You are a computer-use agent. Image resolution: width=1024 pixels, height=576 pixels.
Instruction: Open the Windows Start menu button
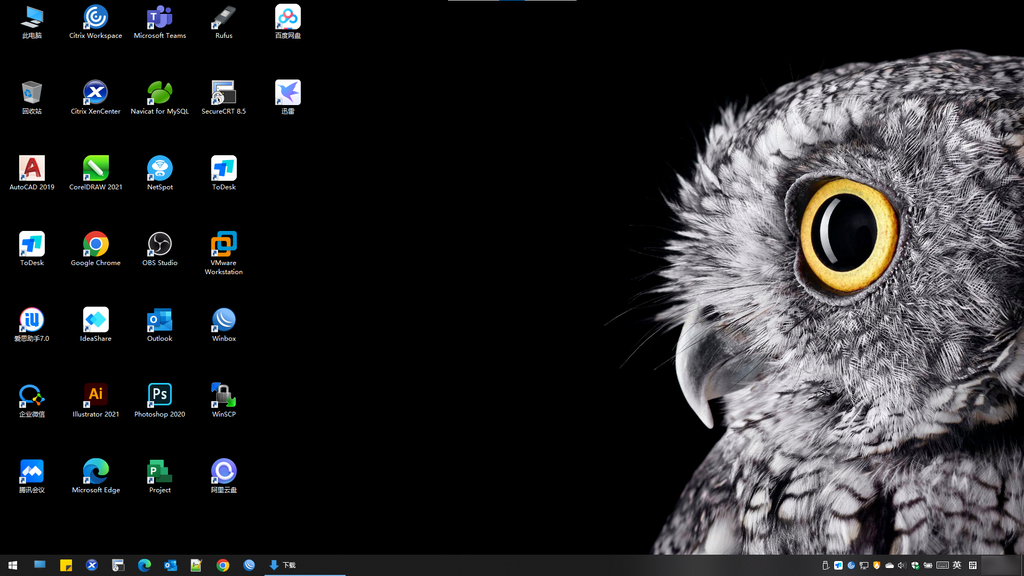pyautogui.click(x=13, y=565)
